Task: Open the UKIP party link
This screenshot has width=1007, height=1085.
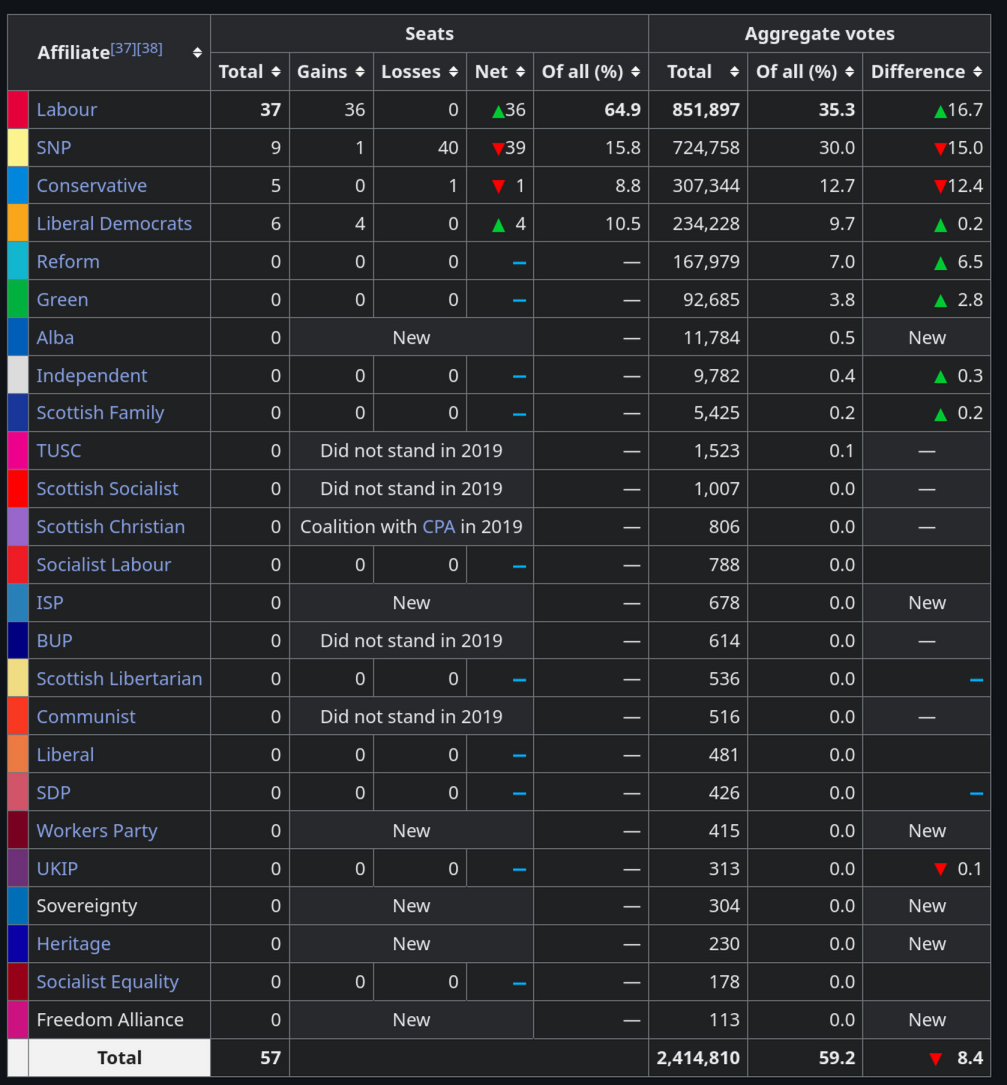Action: 57,869
